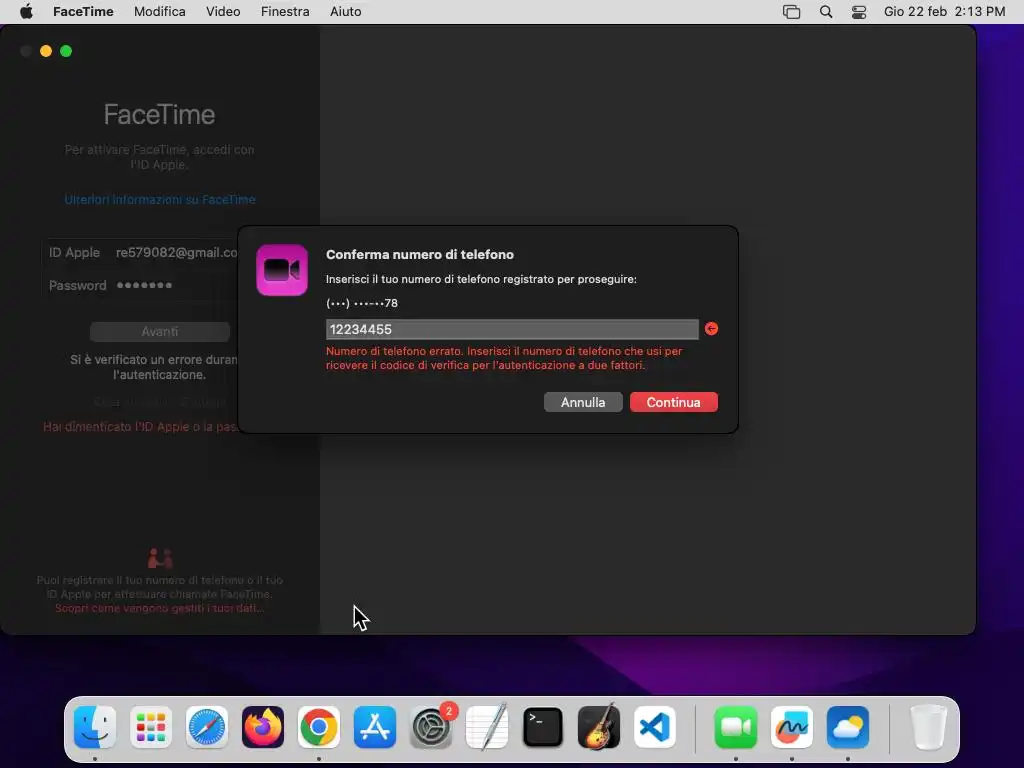Launch Google Chrome from the Dock

point(319,727)
